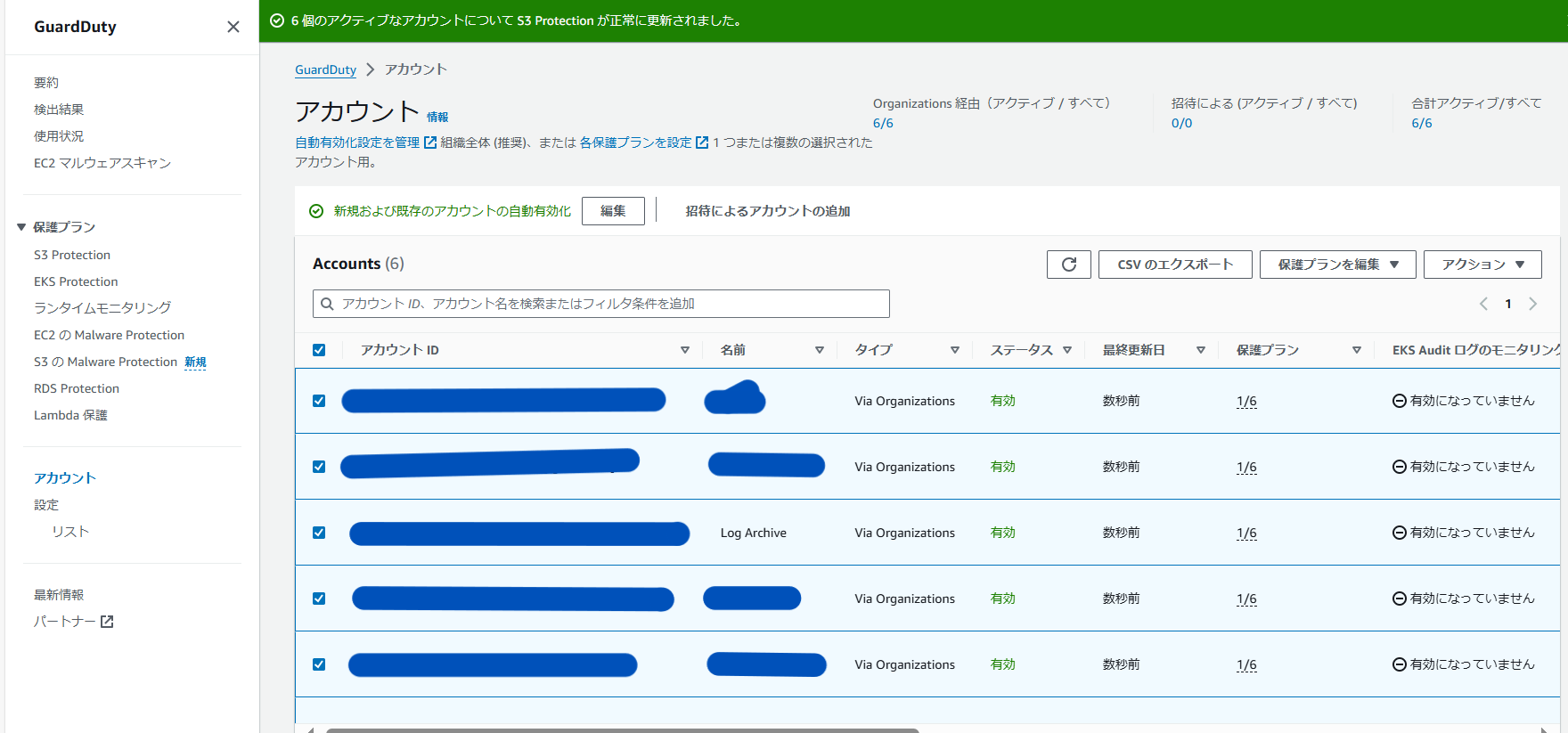Image resolution: width=1568 pixels, height=733 pixels.
Task: Open EC2 の Malware Protection page
Action: tap(110, 335)
